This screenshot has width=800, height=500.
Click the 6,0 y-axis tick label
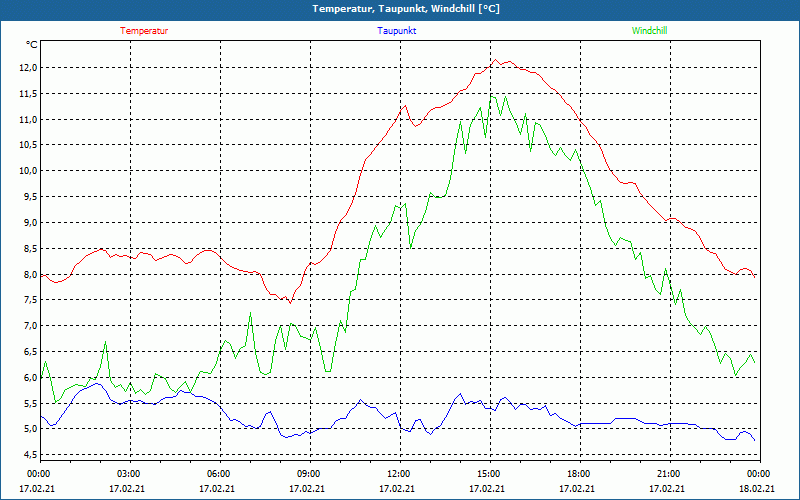[x=28, y=378]
